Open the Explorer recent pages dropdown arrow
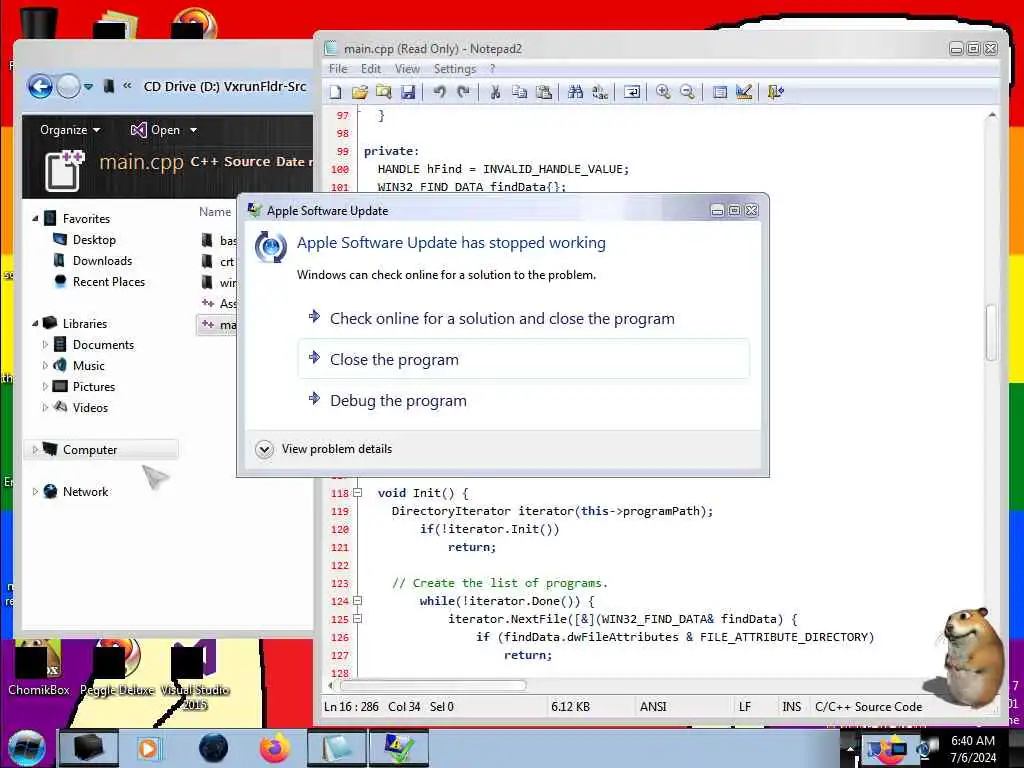 point(88,86)
